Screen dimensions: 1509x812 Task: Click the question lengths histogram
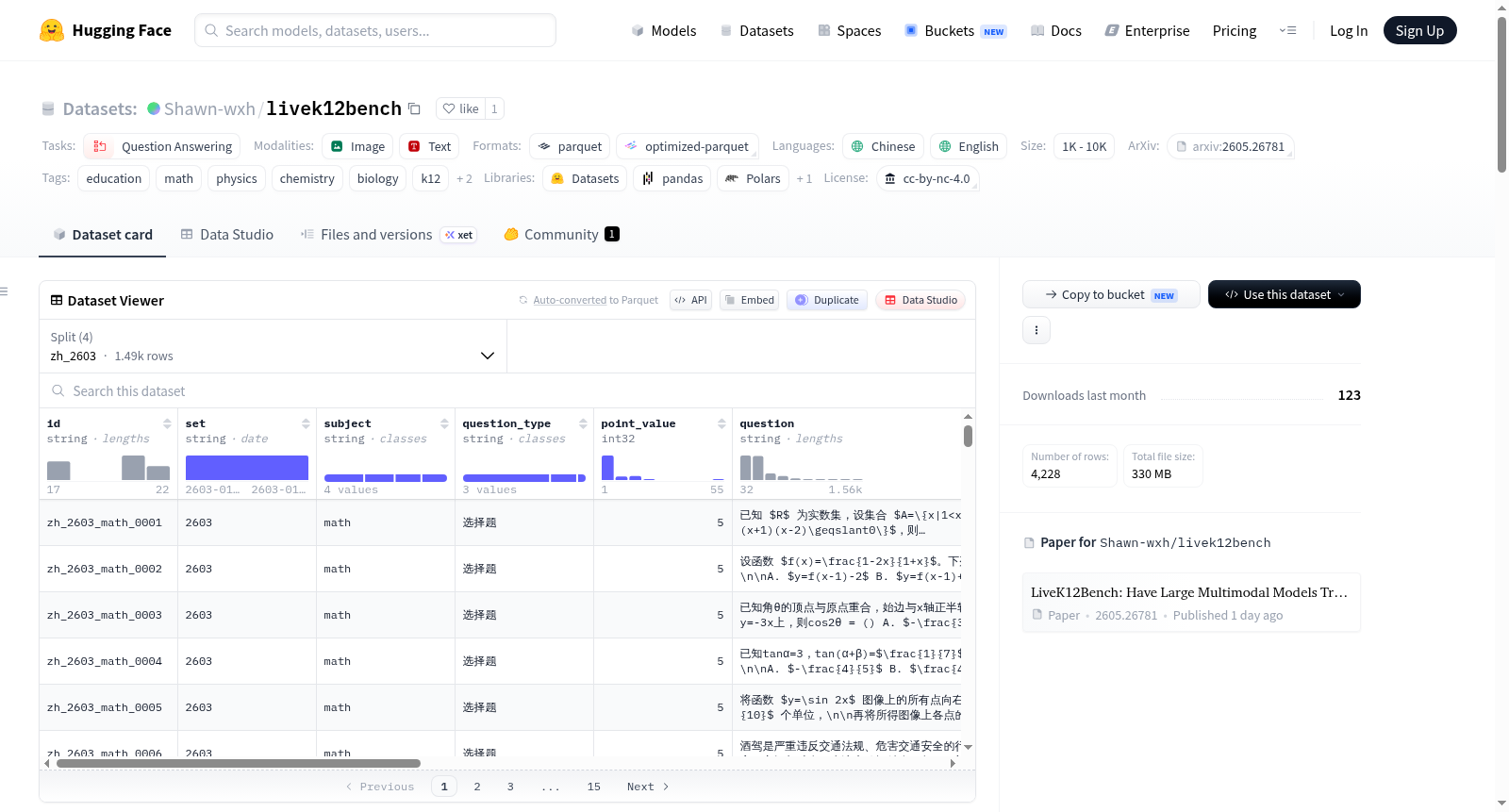point(801,468)
